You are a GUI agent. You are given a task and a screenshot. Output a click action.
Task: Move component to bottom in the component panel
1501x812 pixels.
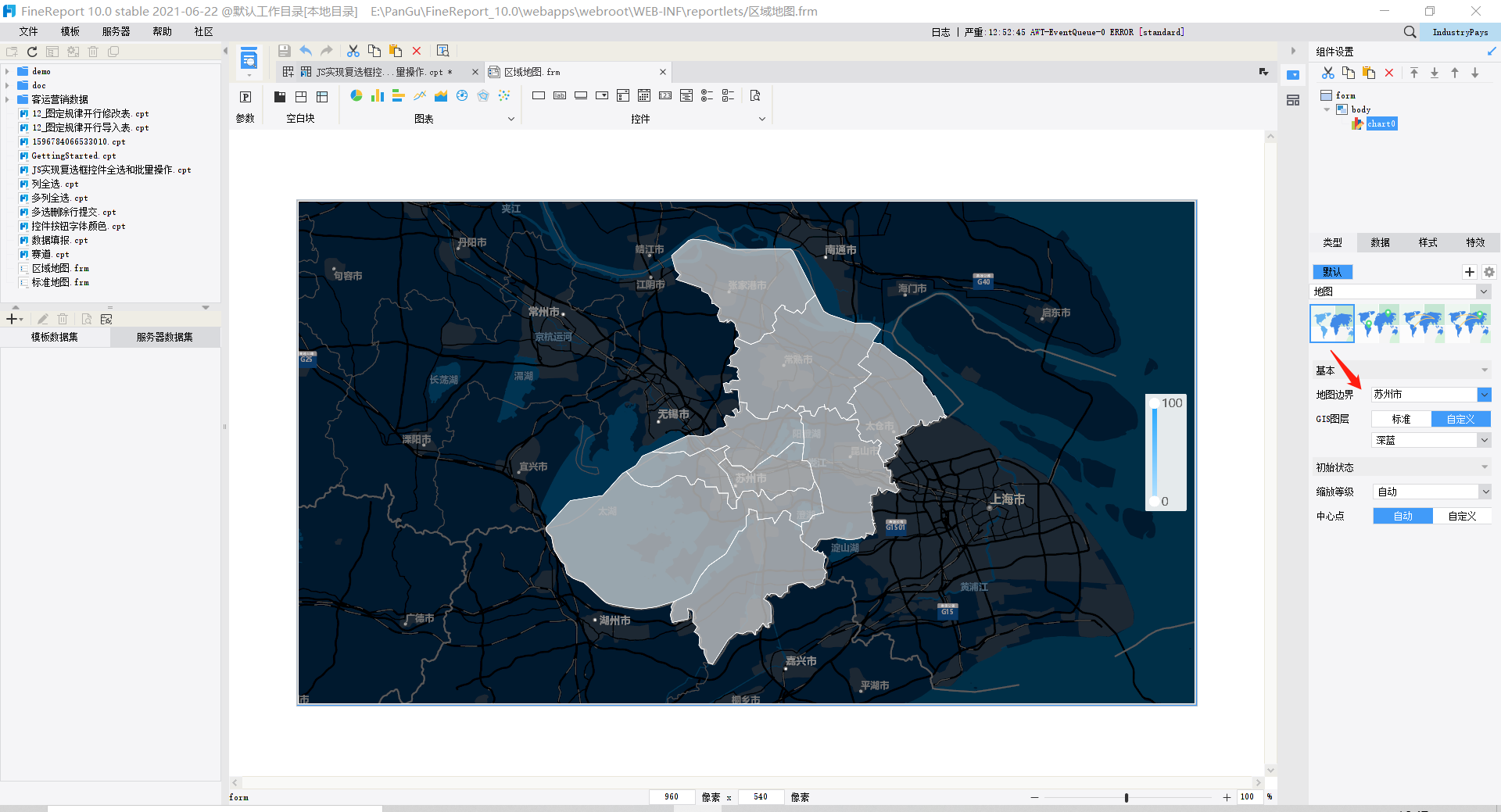[x=1435, y=73]
